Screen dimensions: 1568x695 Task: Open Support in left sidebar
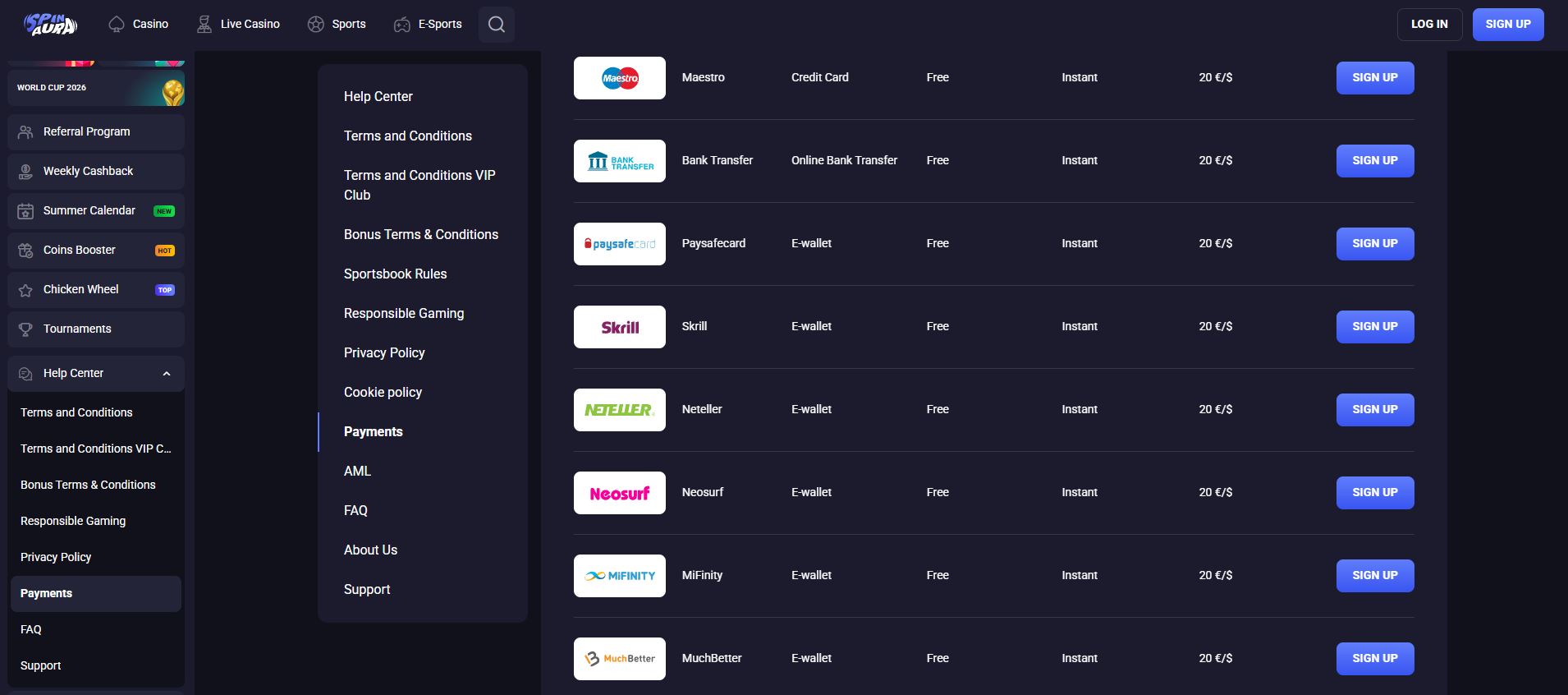(x=41, y=665)
